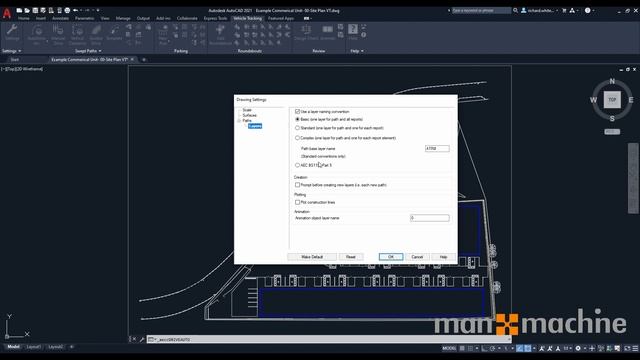The width and height of the screenshot is (640, 360).
Task: Switch to the Vehicle Tracking ribbon tab
Action: (247, 18)
